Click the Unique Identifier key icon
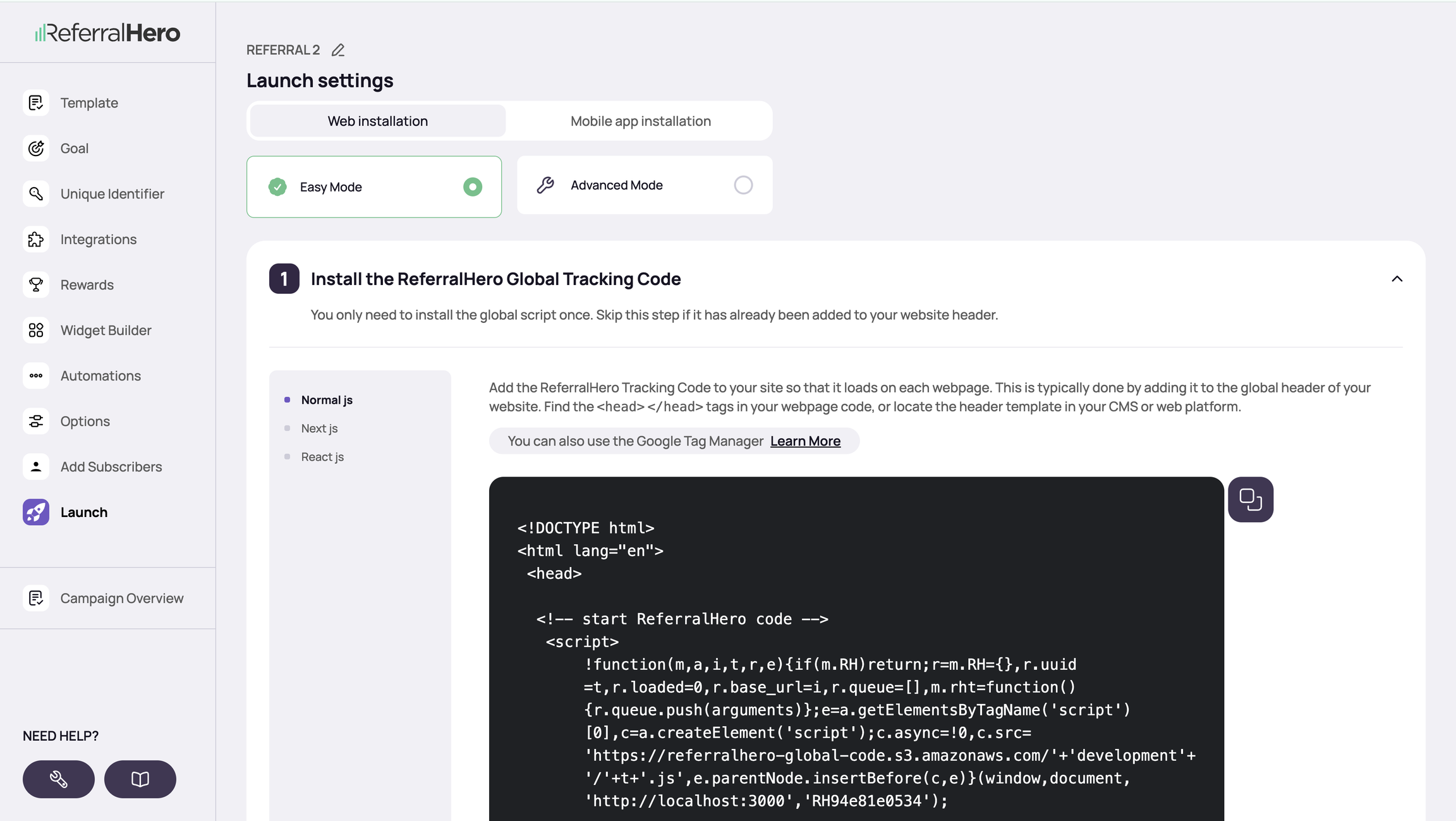This screenshot has width=1456, height=821. point(36,193)
